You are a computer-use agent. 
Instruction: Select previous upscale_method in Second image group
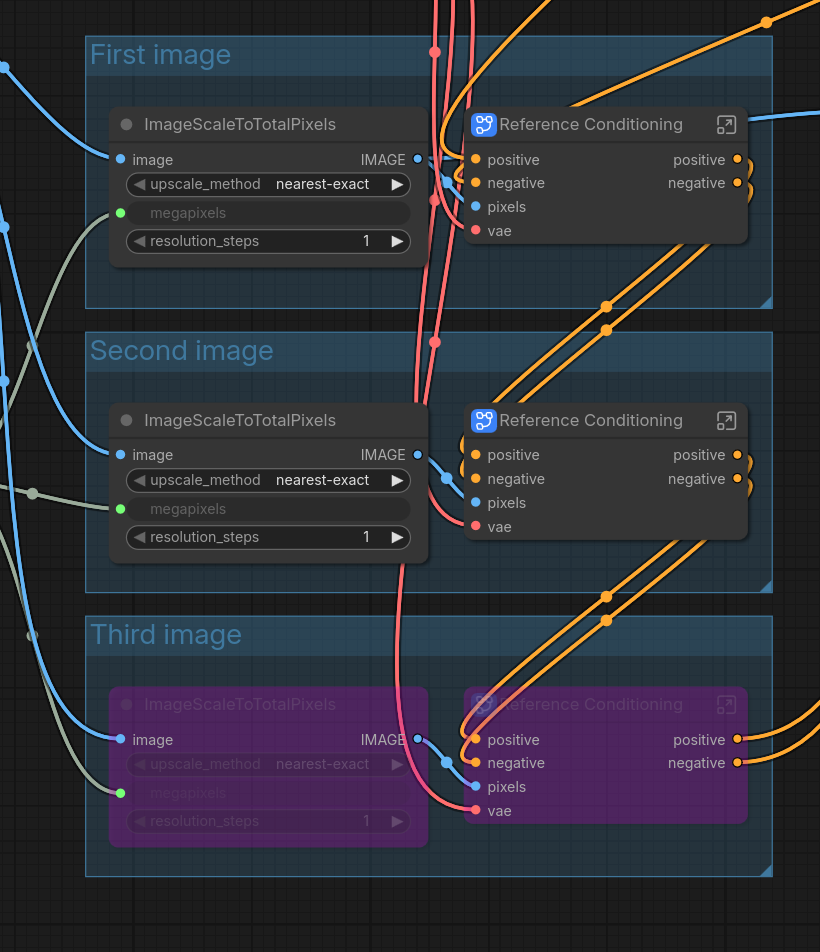click(140, 480)
